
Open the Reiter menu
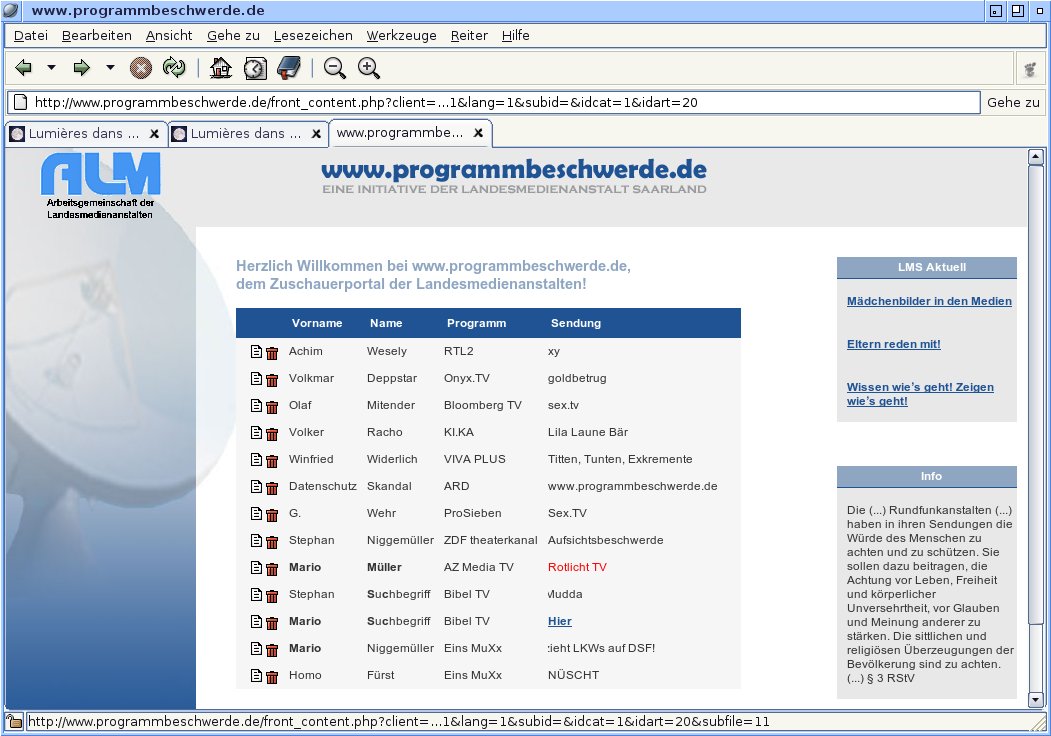point(469,36)
